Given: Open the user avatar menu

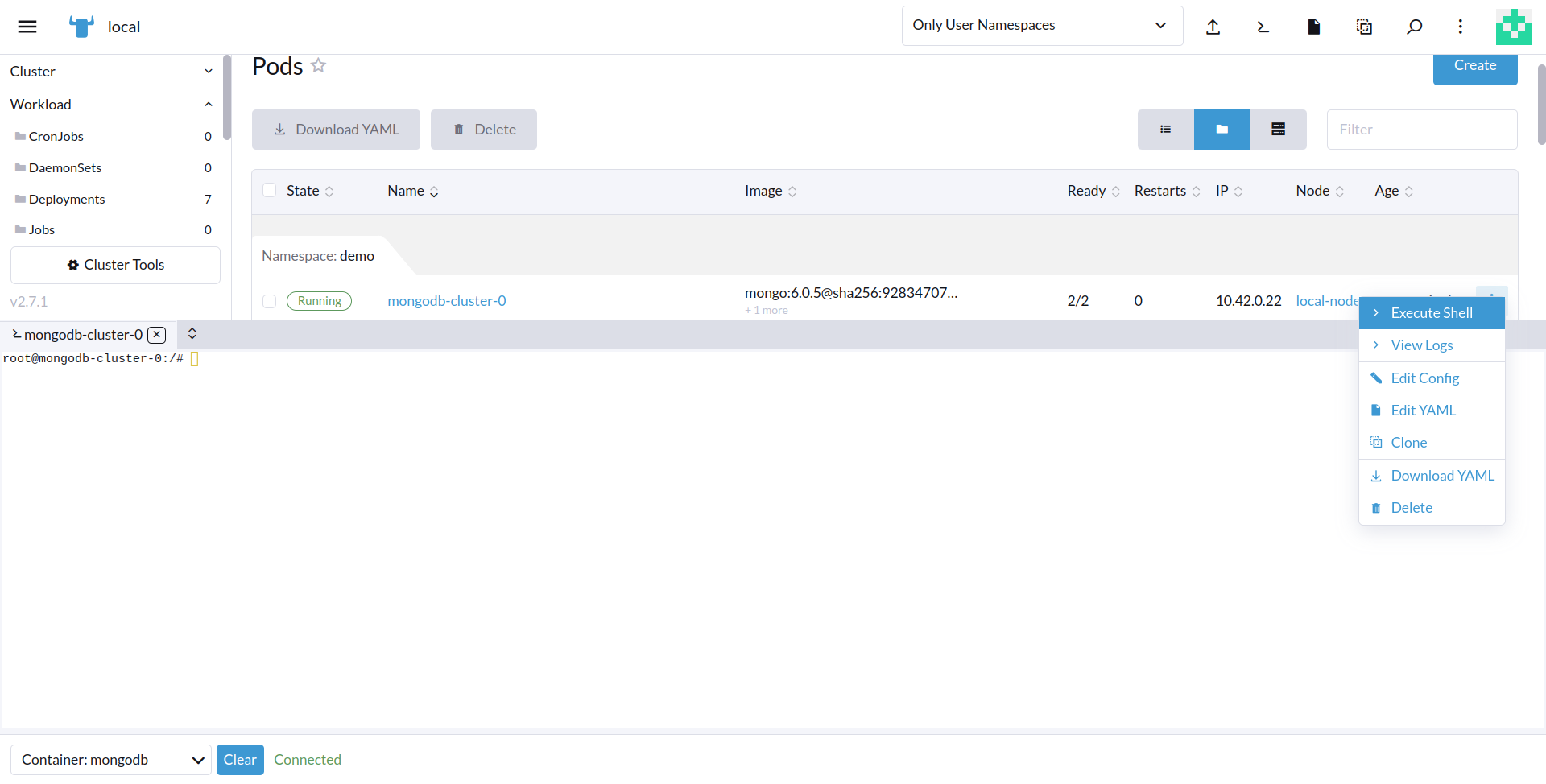Looking at the screenshot, I should (x=1515, y=26).
